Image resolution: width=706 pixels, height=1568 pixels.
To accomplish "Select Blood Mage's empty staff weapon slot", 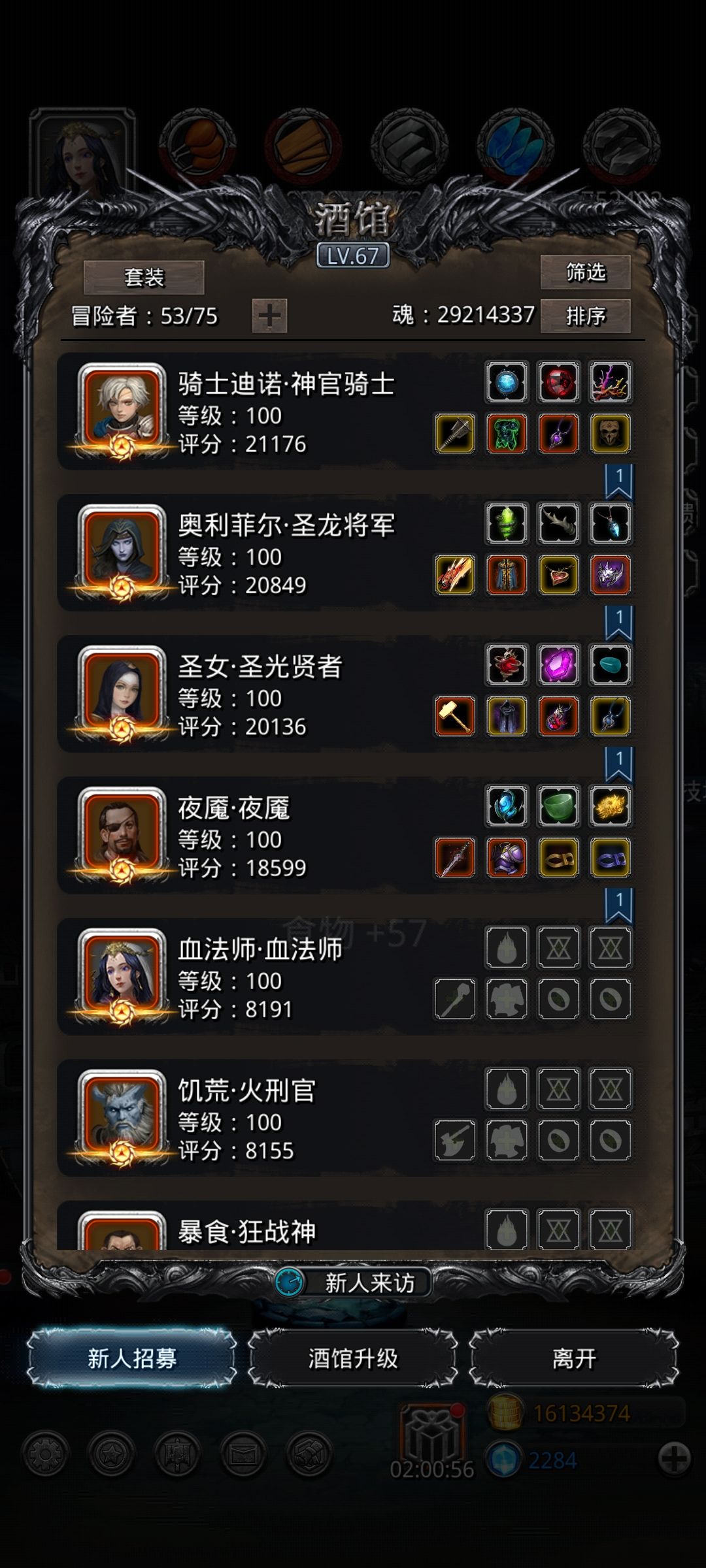I will 455,998.
